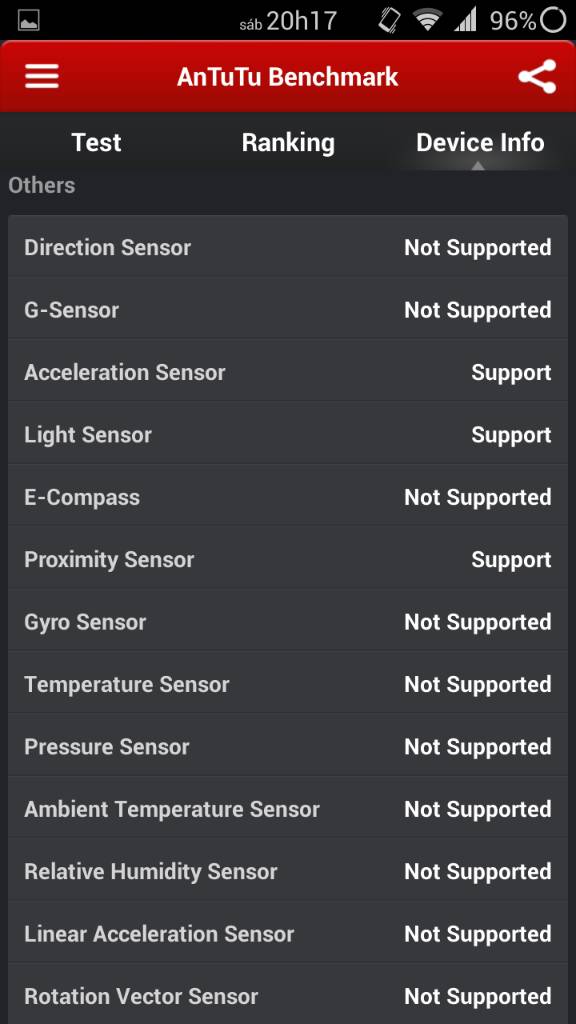Select the Direction Sensor row

tap(288, 248)
